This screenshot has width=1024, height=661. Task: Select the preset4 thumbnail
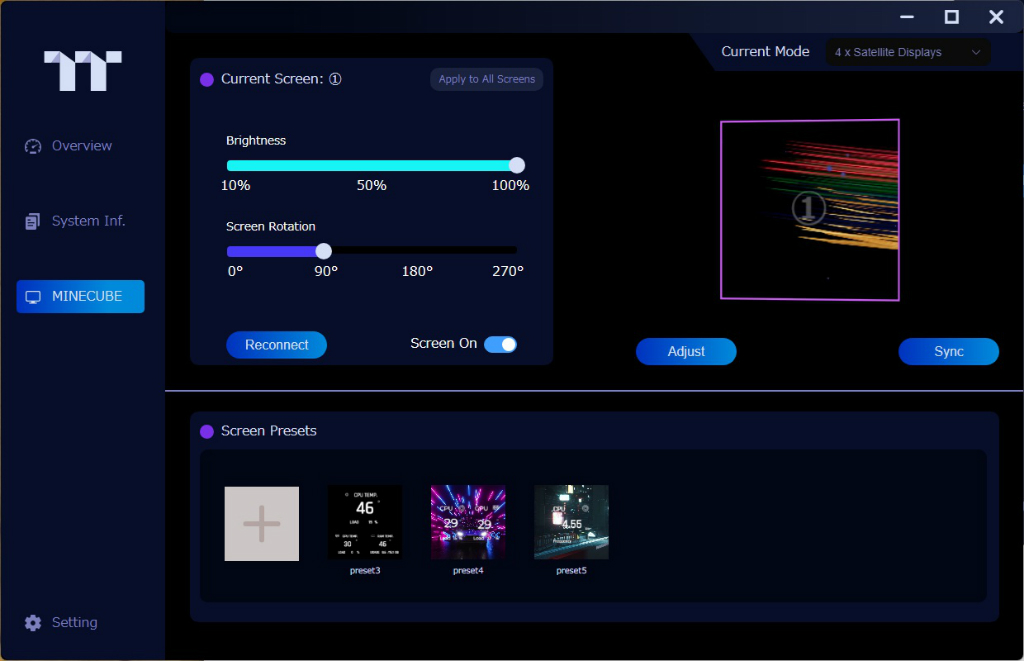point(468,522)
